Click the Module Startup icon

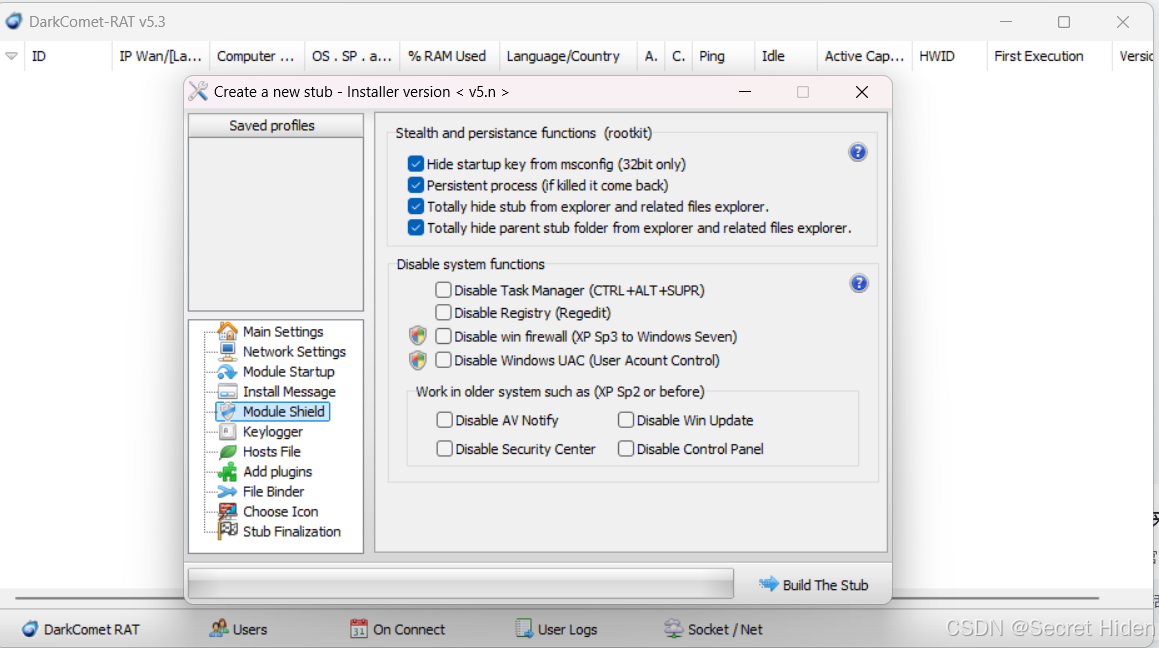tap(228, 371)
